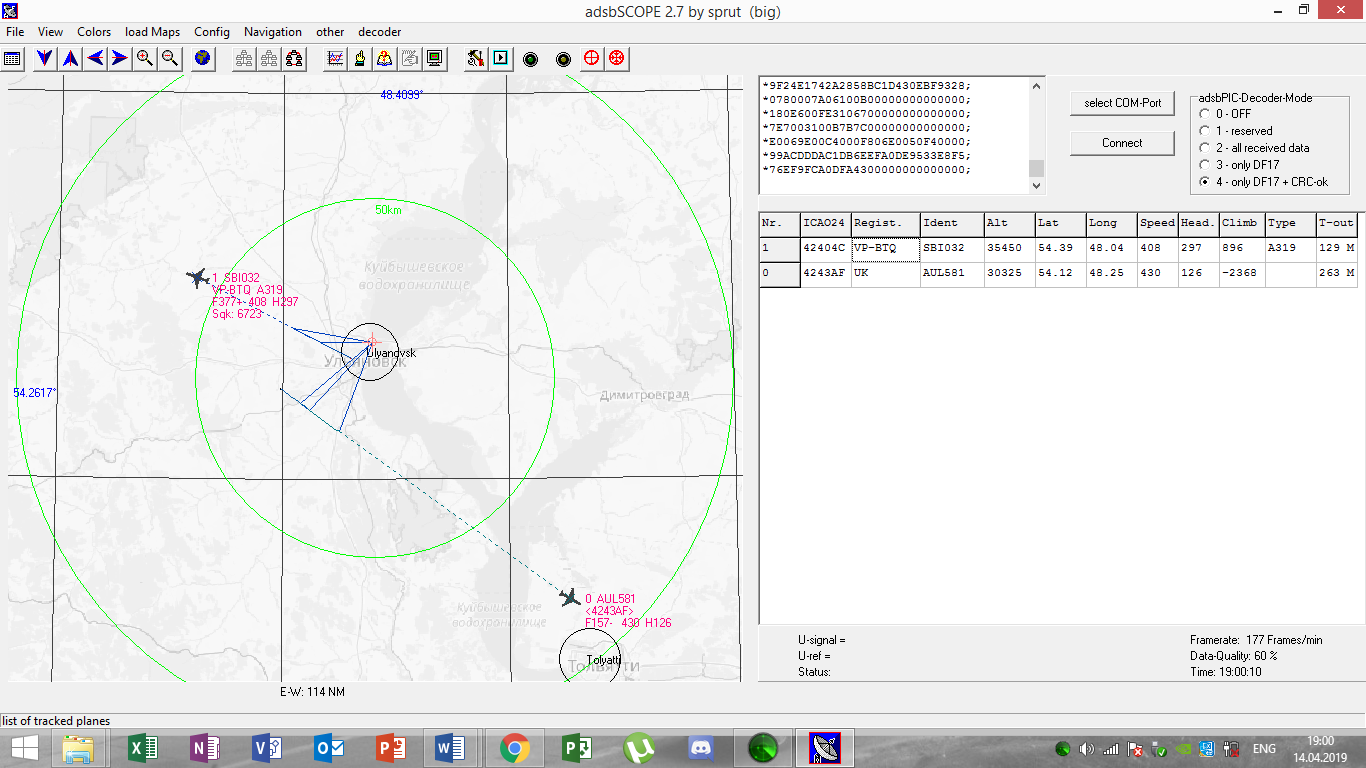Image resolution: width=1366 pixels, height=768 pixels.
Task: Select decoder mode '0 - OFF'
Action: click(x=1205, y=114)
